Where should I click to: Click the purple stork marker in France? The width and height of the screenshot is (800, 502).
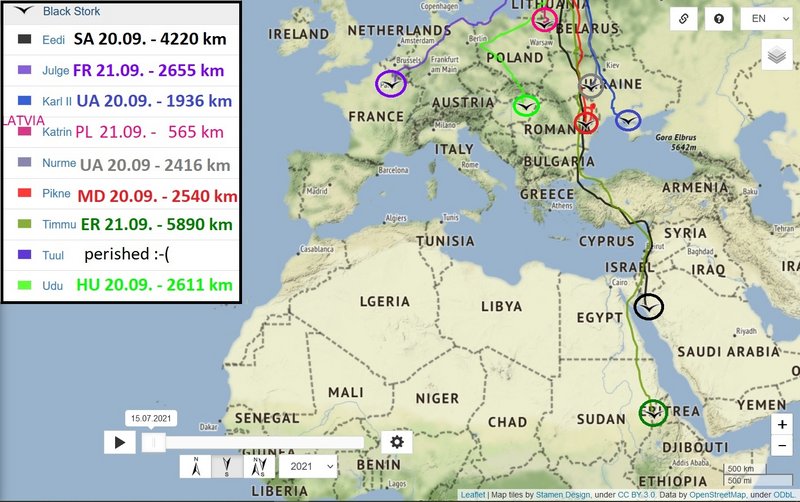pos(391,84)
